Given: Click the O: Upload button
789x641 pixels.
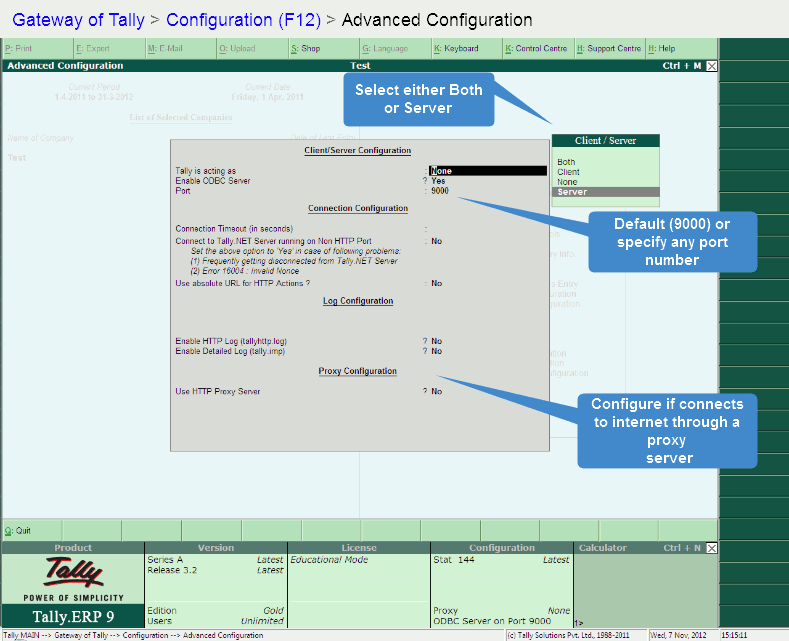Looking at the screenshot, I should (253, 48).
